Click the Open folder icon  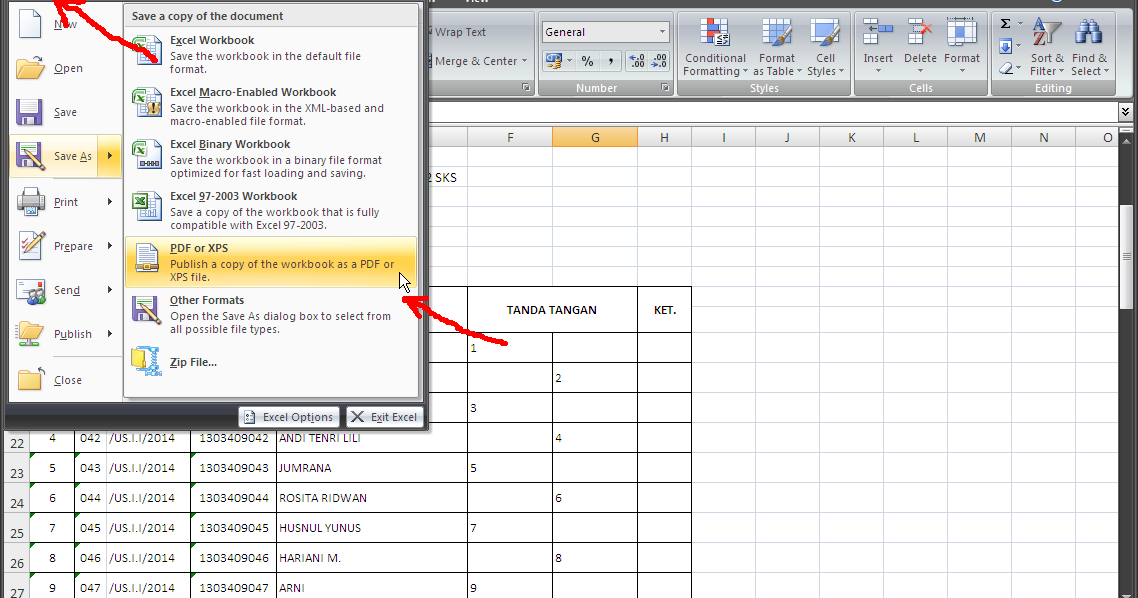(30, 67)
